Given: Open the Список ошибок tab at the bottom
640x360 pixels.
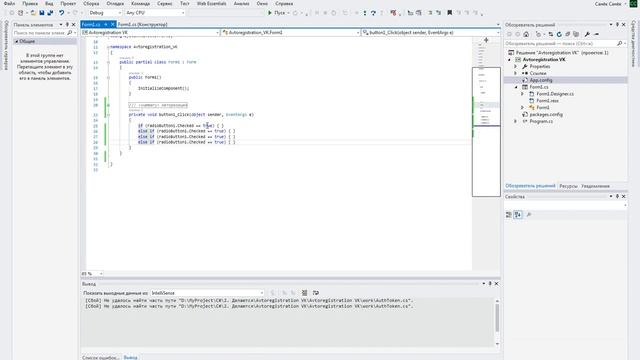Looking at the screenshot, I should click(x=101, y=358).
